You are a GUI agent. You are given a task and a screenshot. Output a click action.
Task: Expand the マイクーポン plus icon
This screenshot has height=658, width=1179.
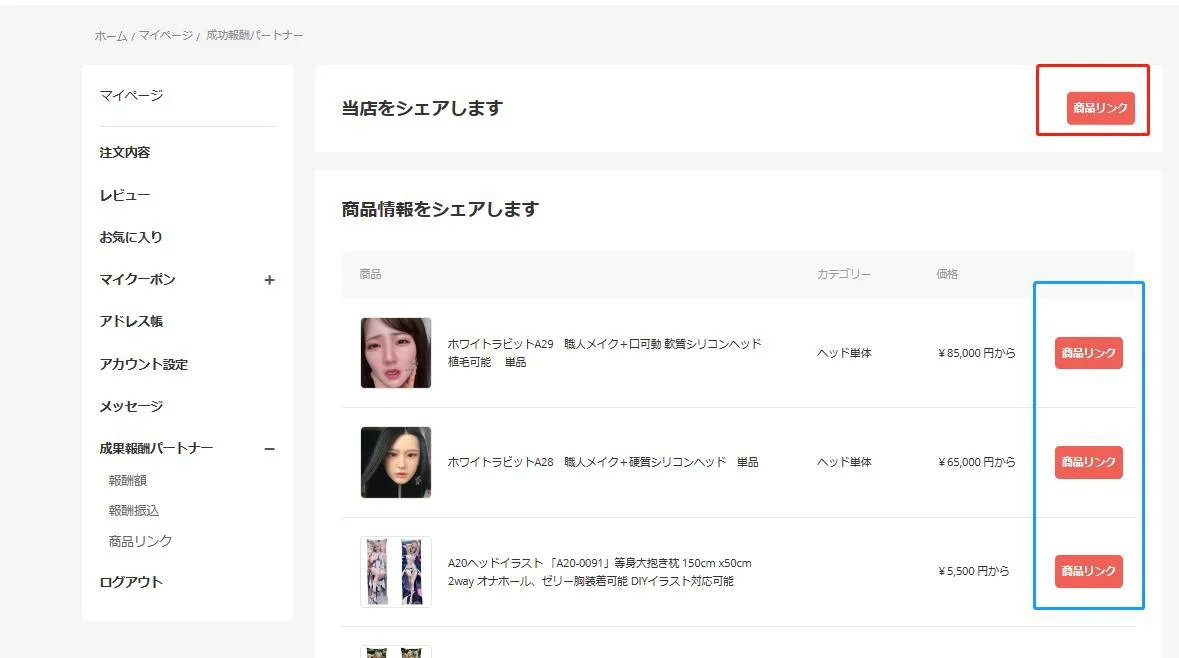click(269, 280)
